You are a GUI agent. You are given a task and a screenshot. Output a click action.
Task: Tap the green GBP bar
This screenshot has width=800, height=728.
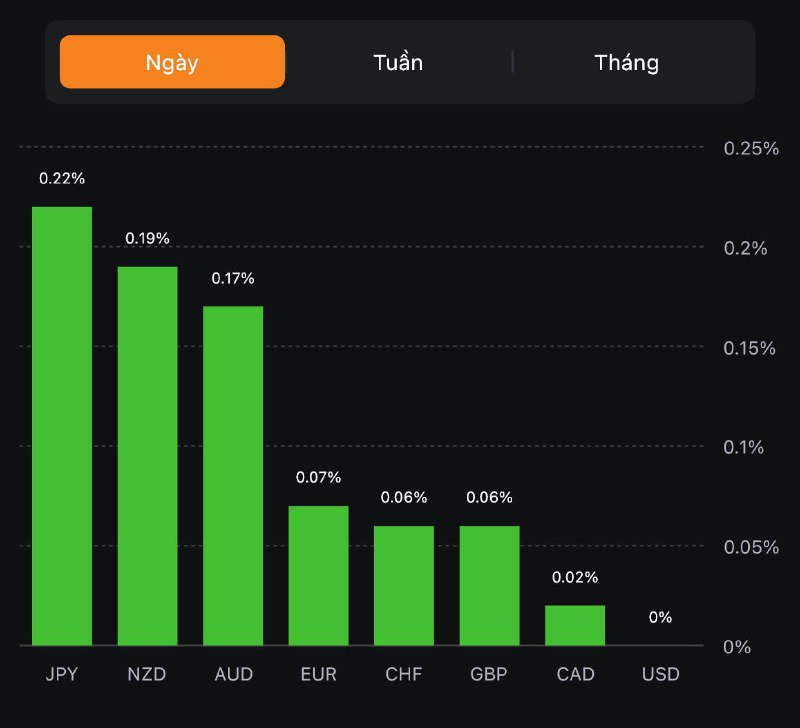(490, 586)
